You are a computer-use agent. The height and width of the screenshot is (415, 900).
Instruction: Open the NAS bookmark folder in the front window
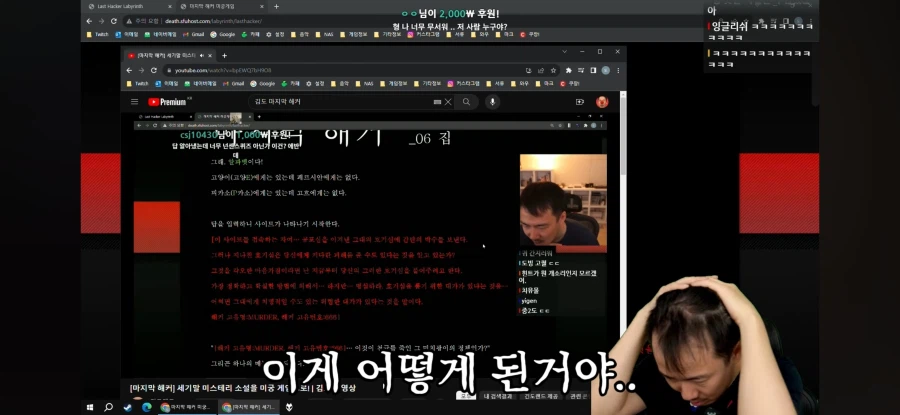click(364, 83)
